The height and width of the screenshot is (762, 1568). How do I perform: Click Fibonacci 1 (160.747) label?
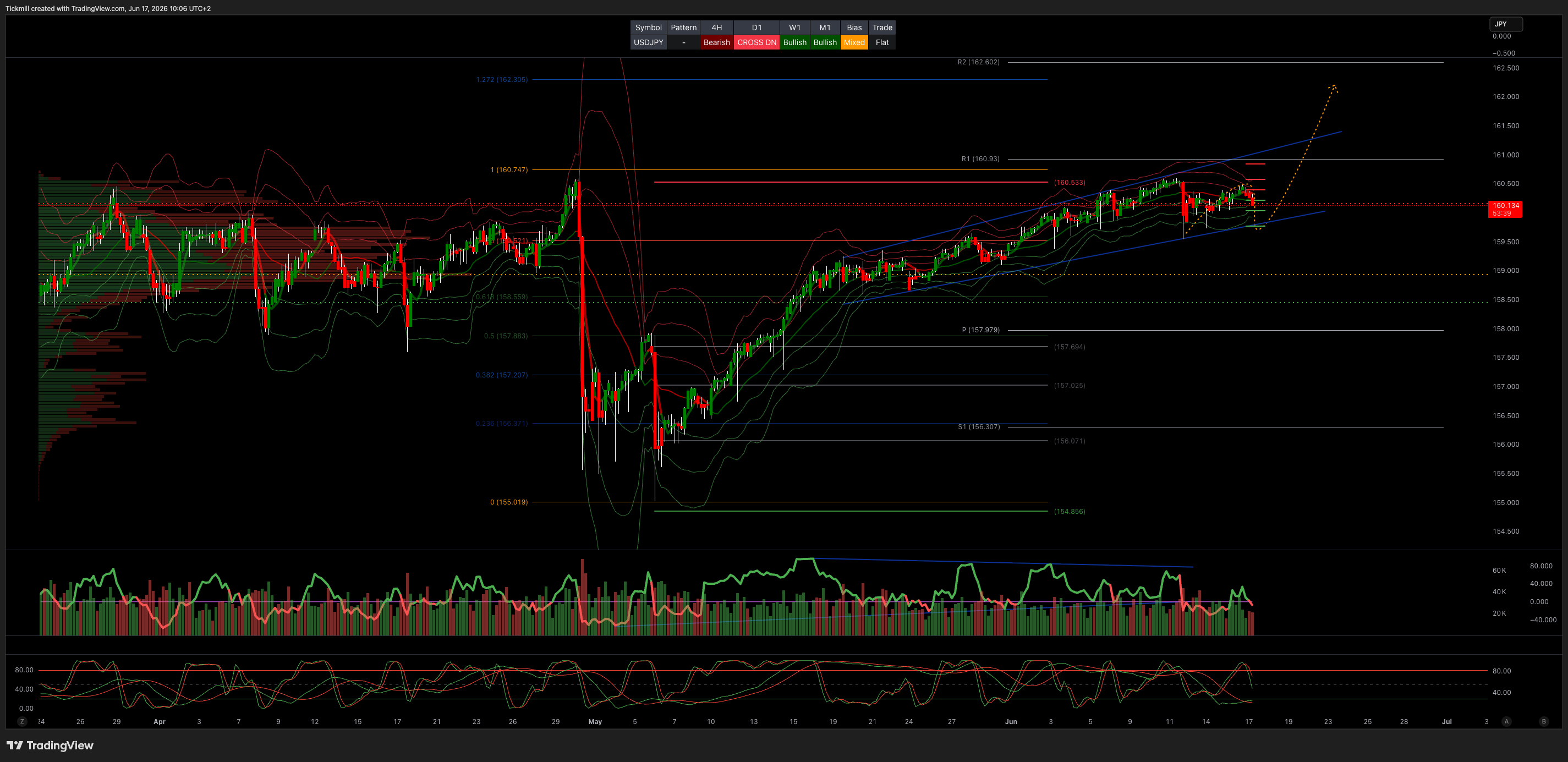coord(509,170)
